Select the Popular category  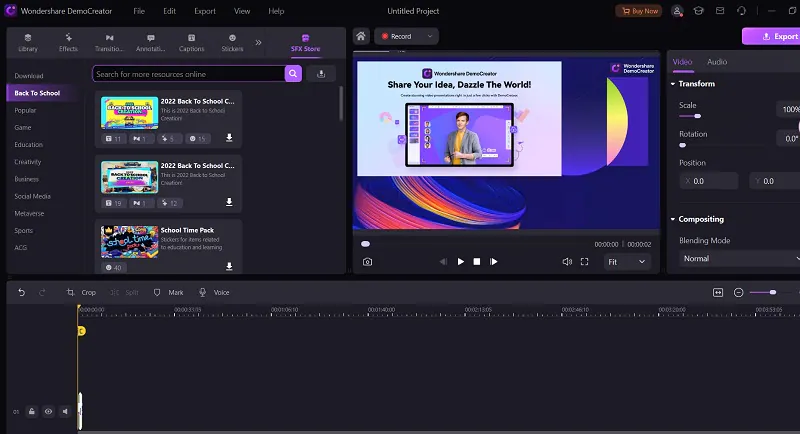pyautogui.click(x=25, y=110)
